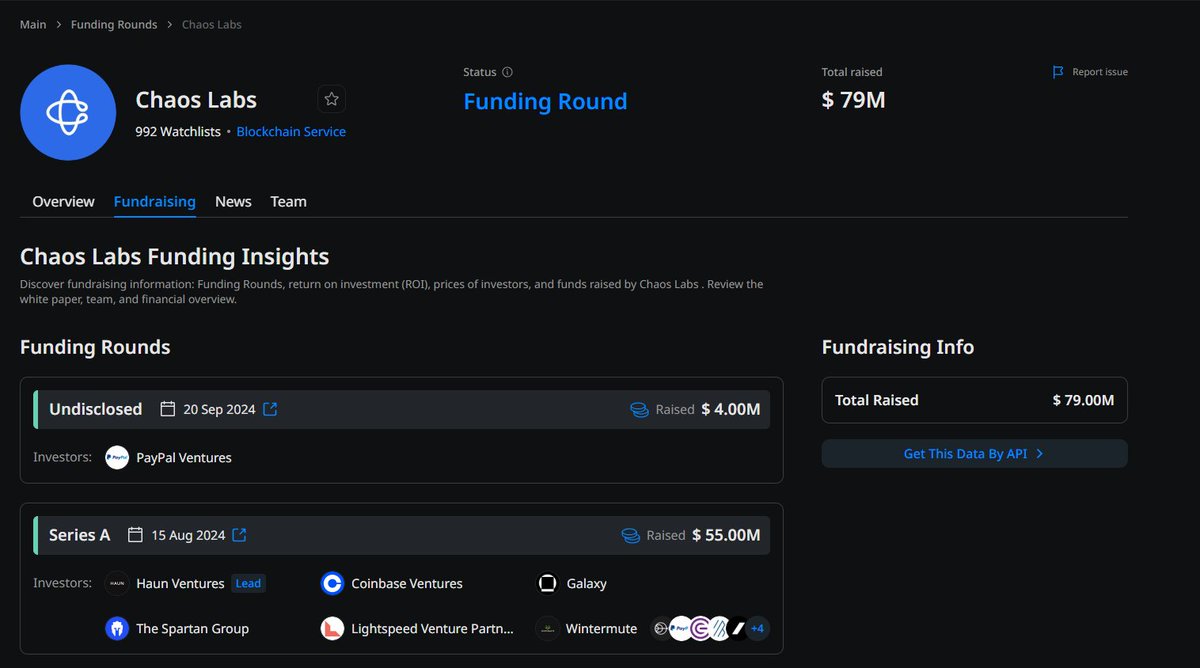Expand the +4 more investors badge
Screen dimensions: 1200x668
coord(757,628)
